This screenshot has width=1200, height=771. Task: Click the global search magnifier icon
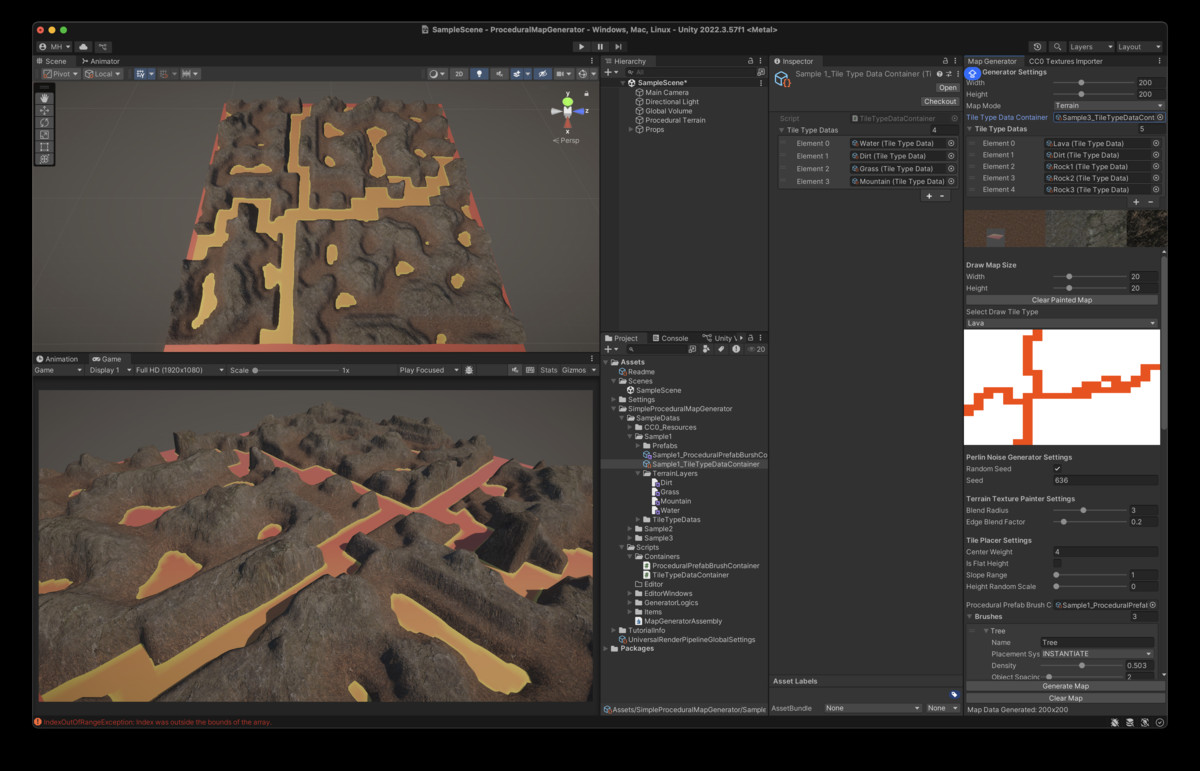point(1055,47)
